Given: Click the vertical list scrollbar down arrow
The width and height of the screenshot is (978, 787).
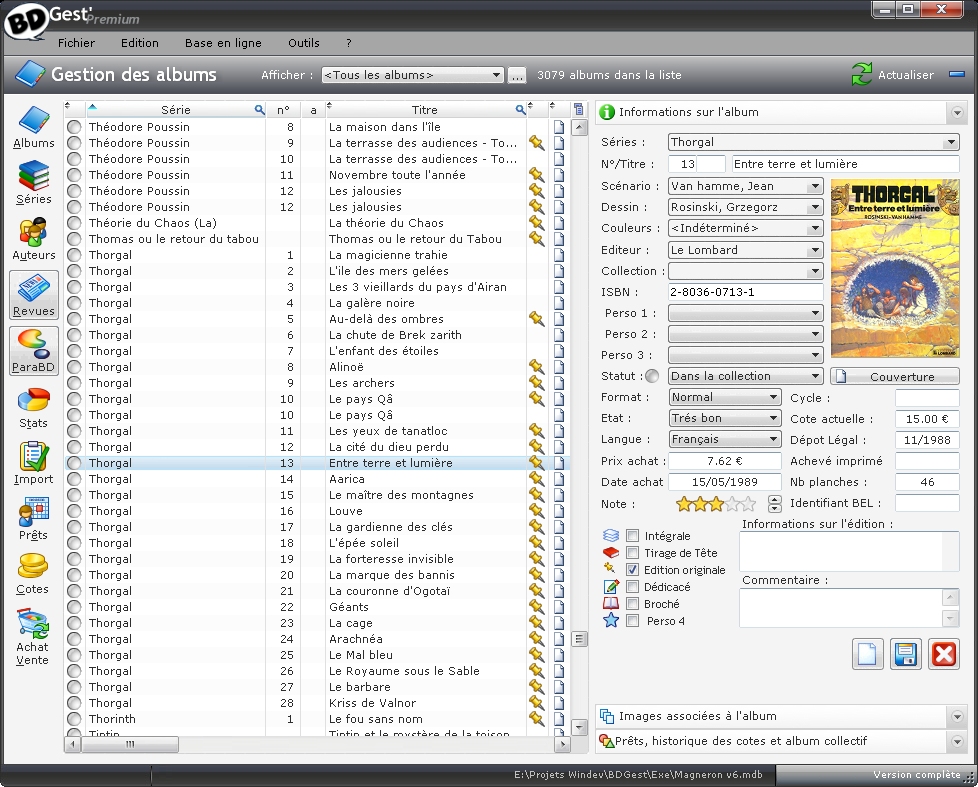Looking at the screenshot, I should click(579, 727).
